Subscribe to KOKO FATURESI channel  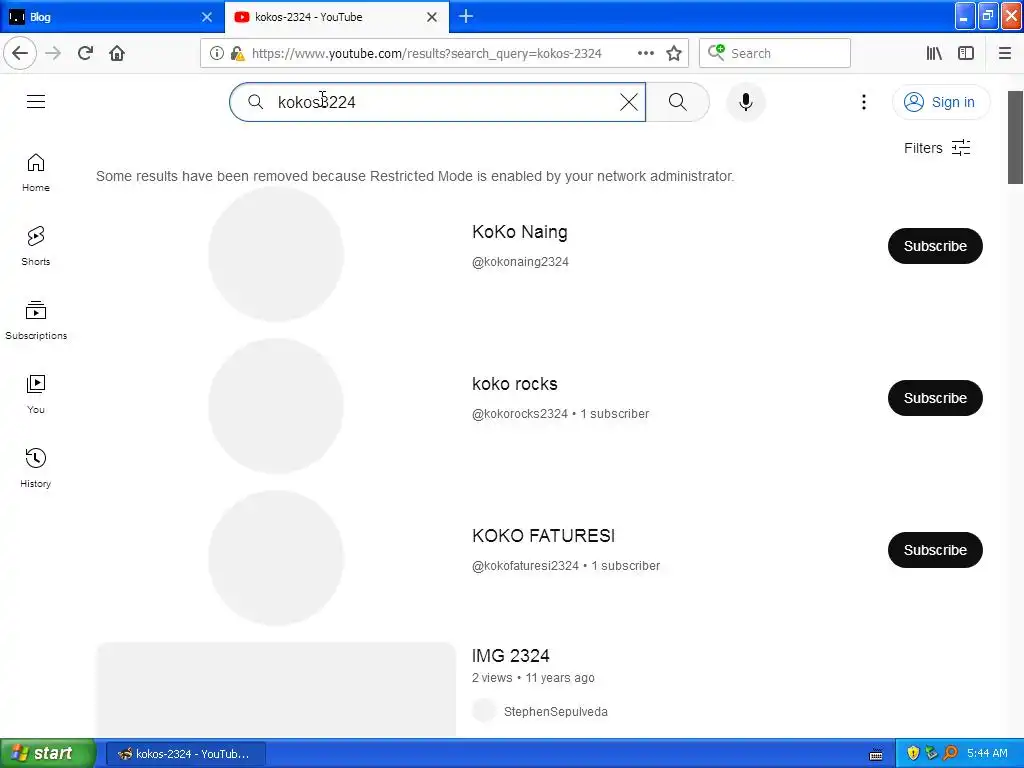click(935, 550)
